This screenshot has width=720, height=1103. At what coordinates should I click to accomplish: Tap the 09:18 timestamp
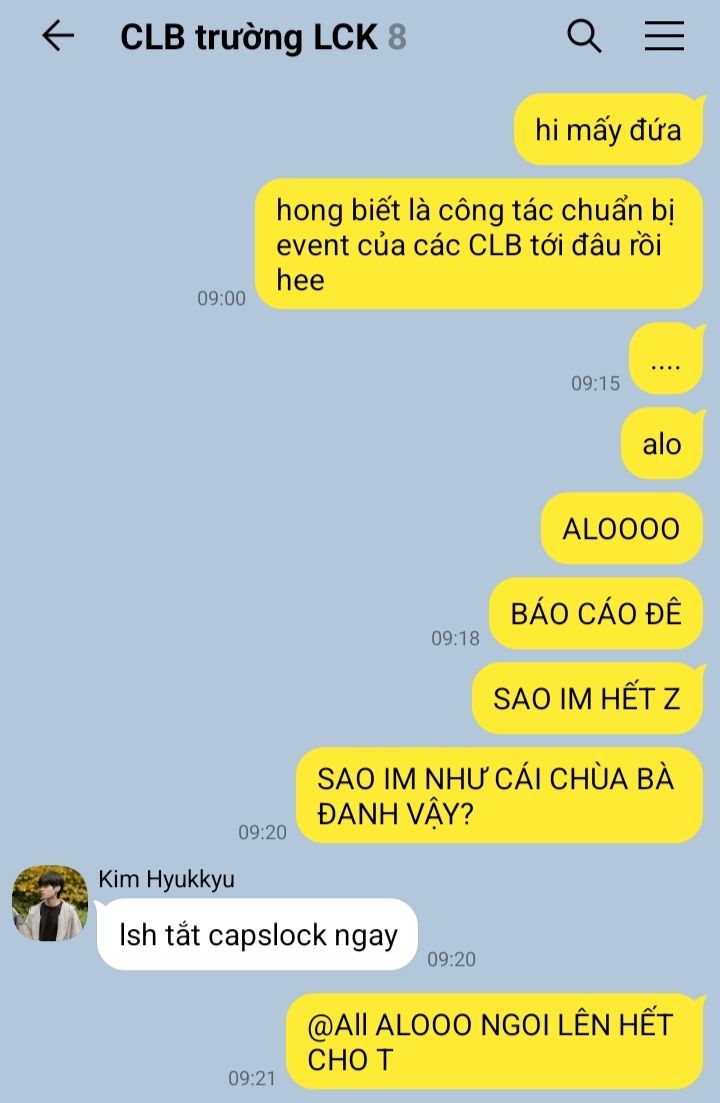coord(455,638)
